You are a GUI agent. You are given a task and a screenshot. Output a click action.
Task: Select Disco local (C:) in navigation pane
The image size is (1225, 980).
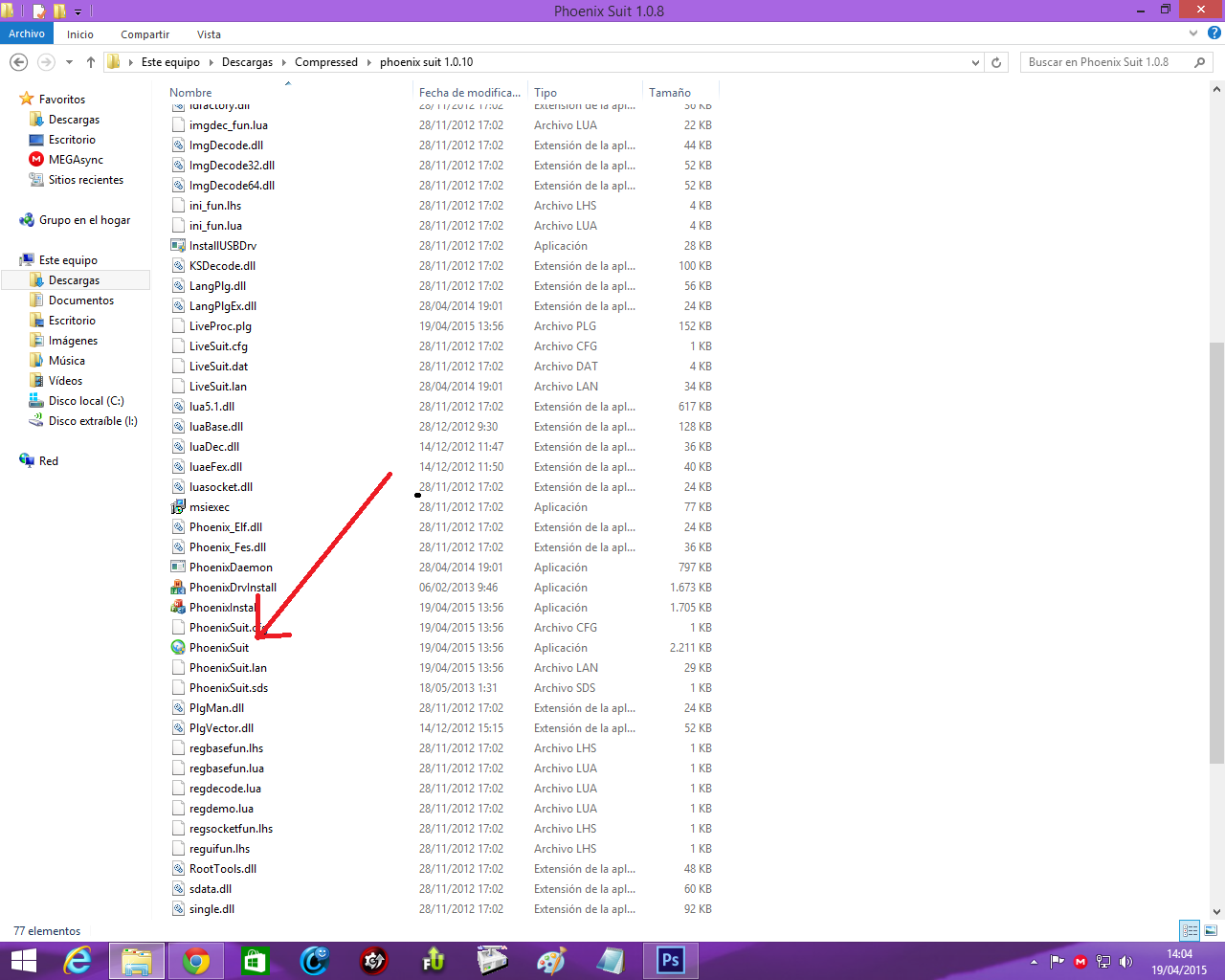point(86,401)
